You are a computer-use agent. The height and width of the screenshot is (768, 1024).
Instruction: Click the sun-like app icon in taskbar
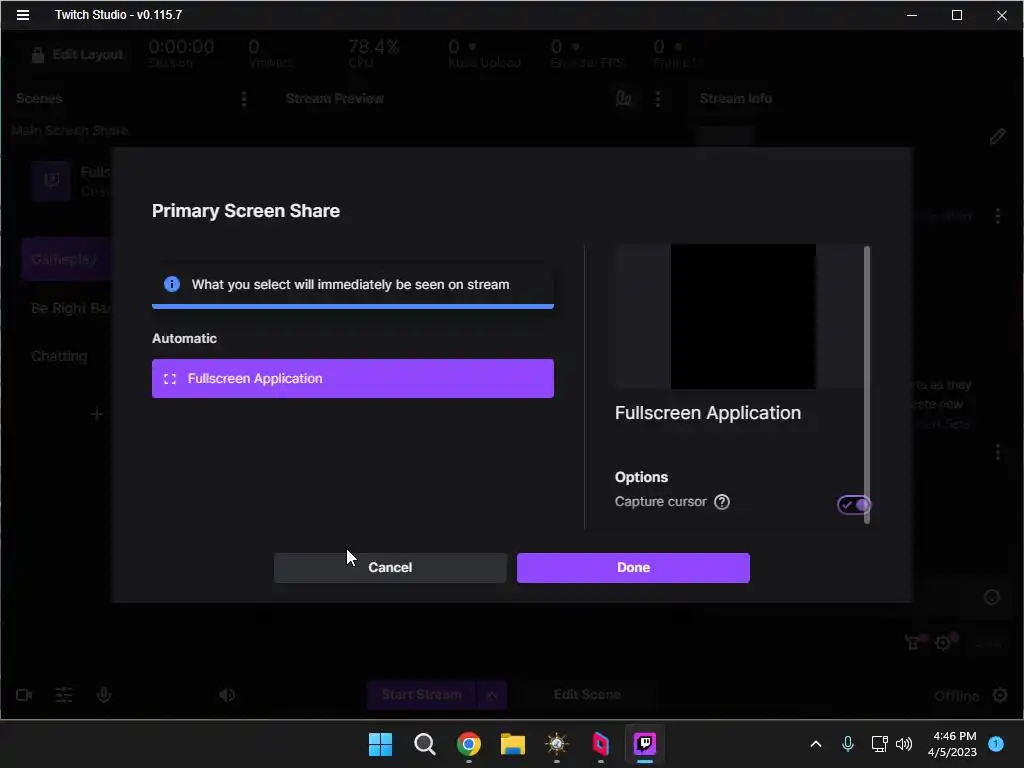[x=556, y=744]
